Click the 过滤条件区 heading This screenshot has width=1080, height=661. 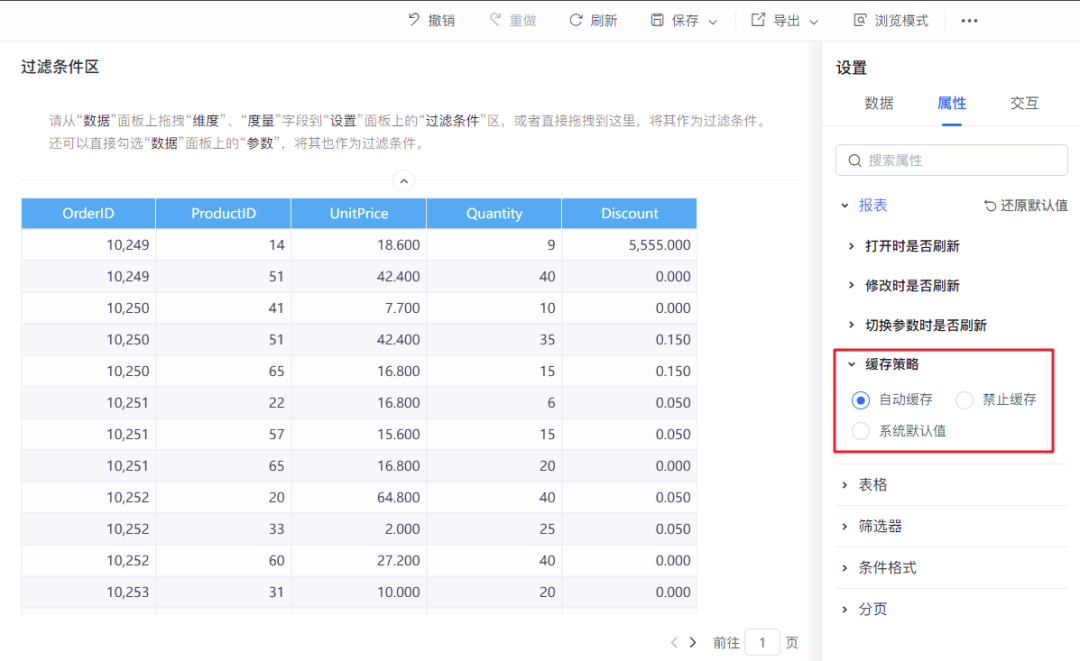tap(60, 67)
